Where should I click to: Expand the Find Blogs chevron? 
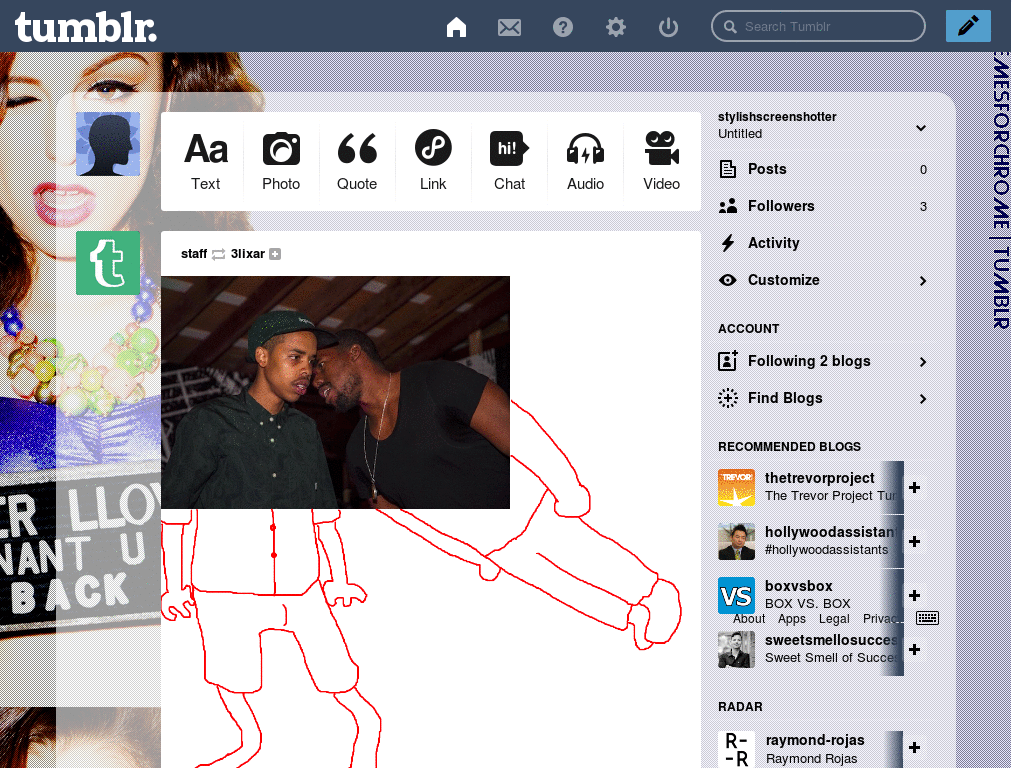[x=923, y=399]
